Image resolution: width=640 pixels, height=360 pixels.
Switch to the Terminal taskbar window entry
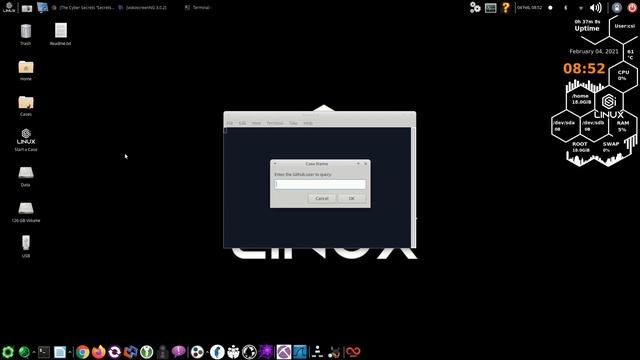click(x=198, y=7)
